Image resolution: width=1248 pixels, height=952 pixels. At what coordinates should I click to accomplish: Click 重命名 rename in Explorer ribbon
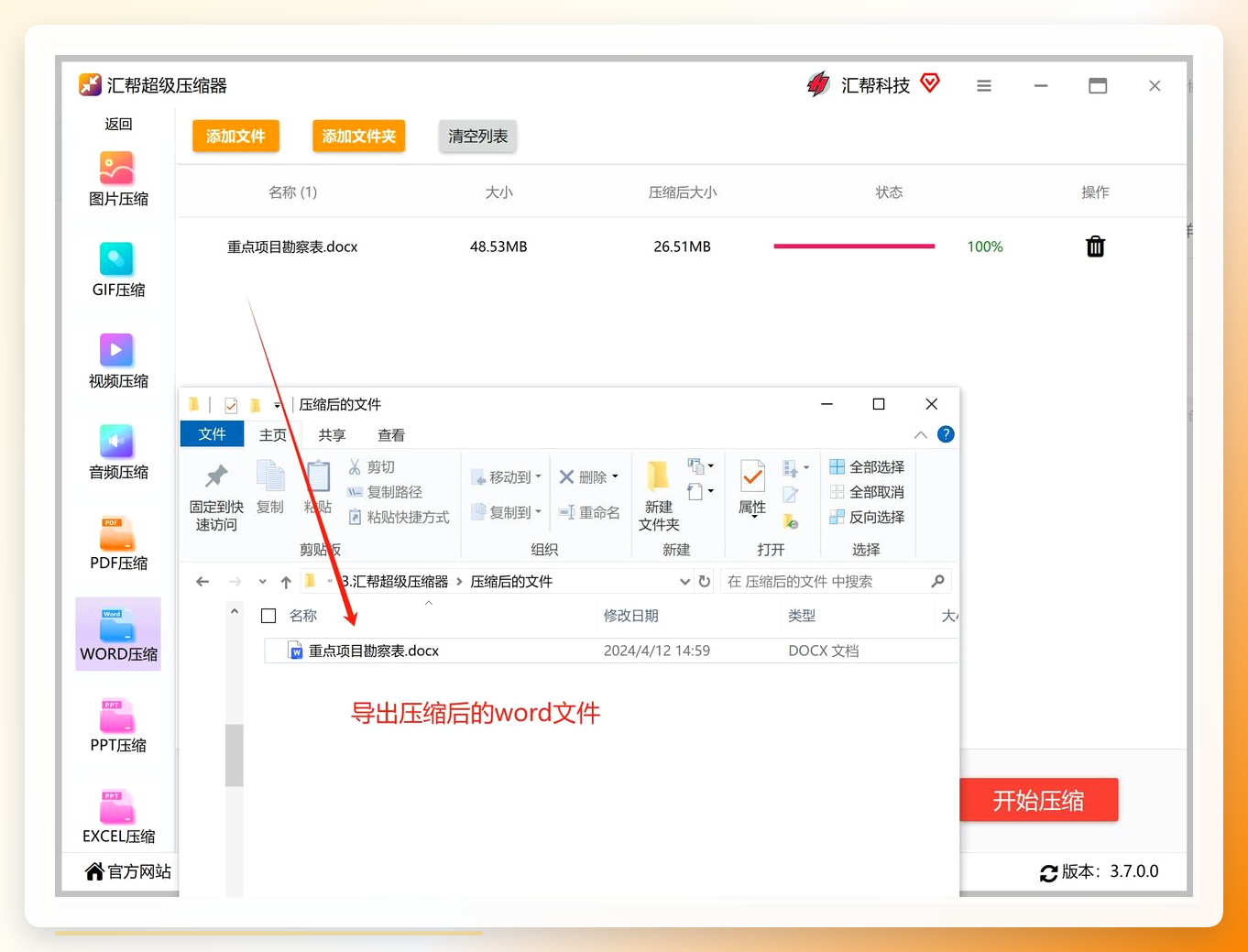coord(589,512)
